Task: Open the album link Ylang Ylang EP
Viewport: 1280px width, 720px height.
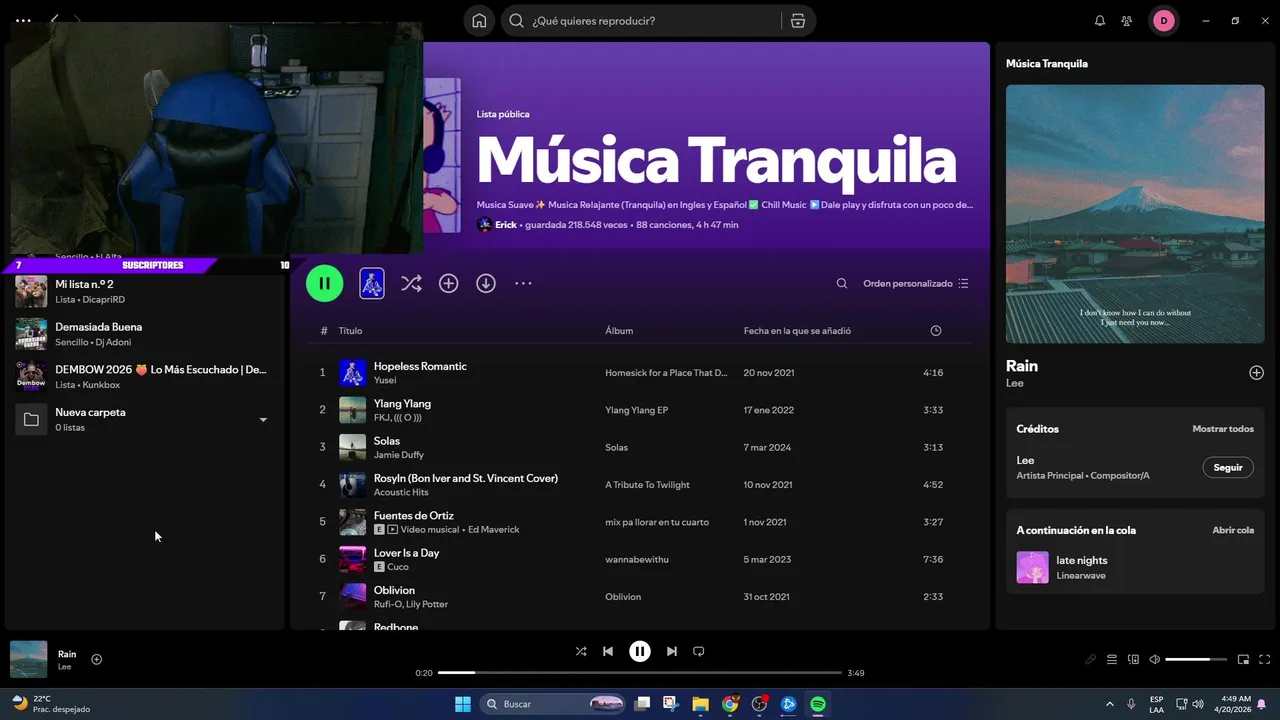Action: point(636,410)
